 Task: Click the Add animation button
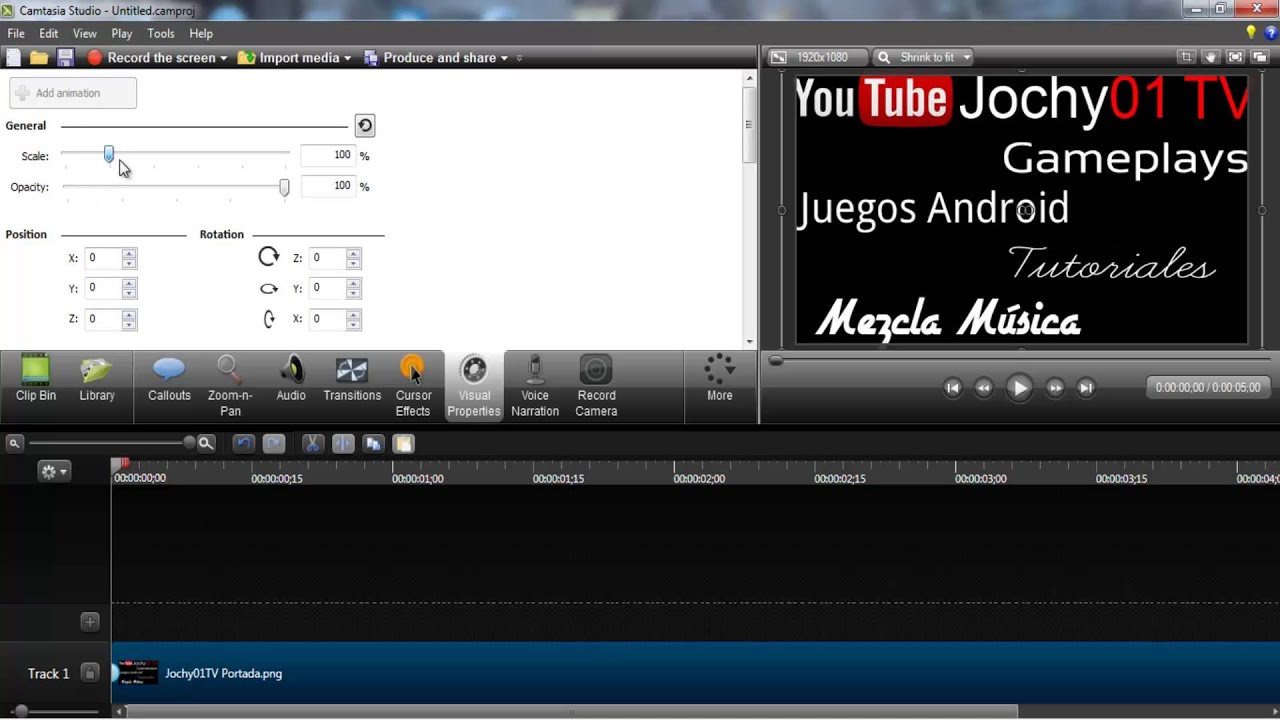[73, 93]
